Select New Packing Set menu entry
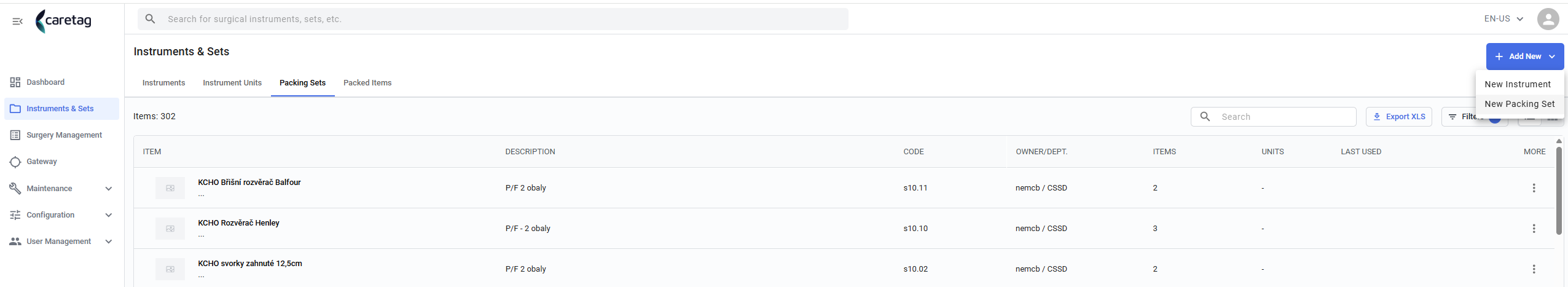Image resolution: width=1568 pixels, height=287 pixels. (x=1519, y=104)
